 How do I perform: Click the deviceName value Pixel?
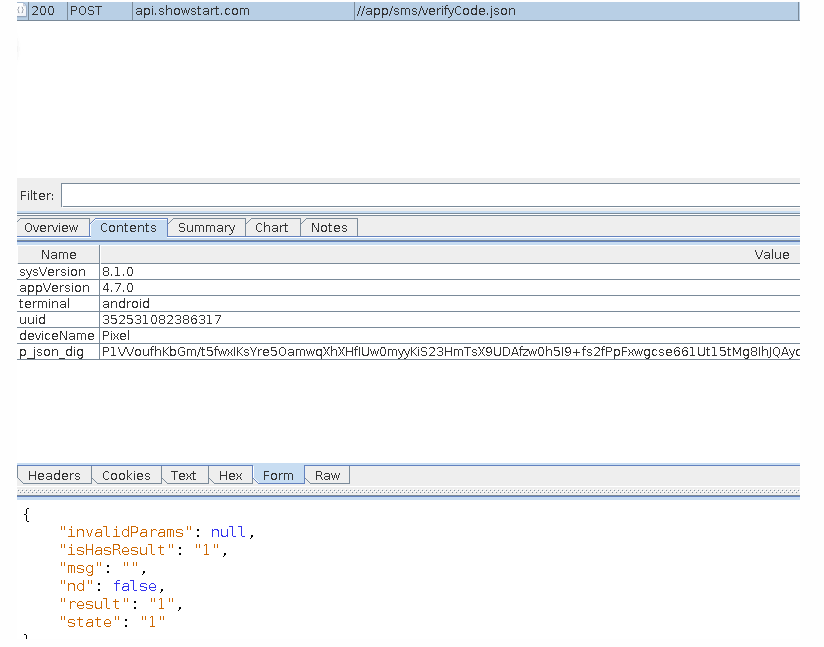[x=116, y=335]
